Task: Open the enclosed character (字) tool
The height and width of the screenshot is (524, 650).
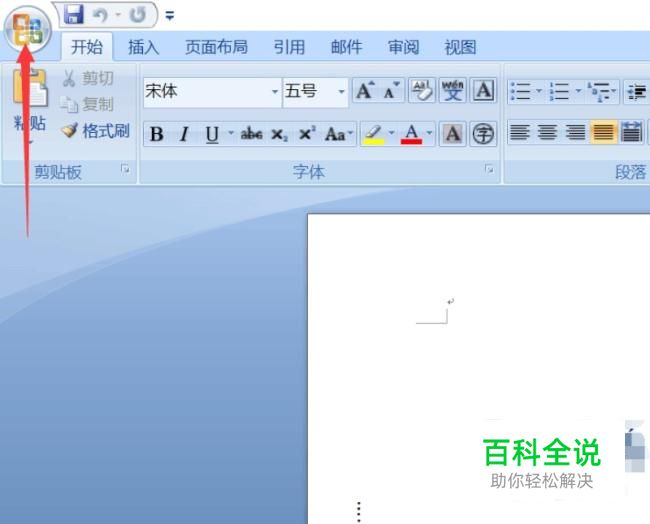Action: pos(483,134)
